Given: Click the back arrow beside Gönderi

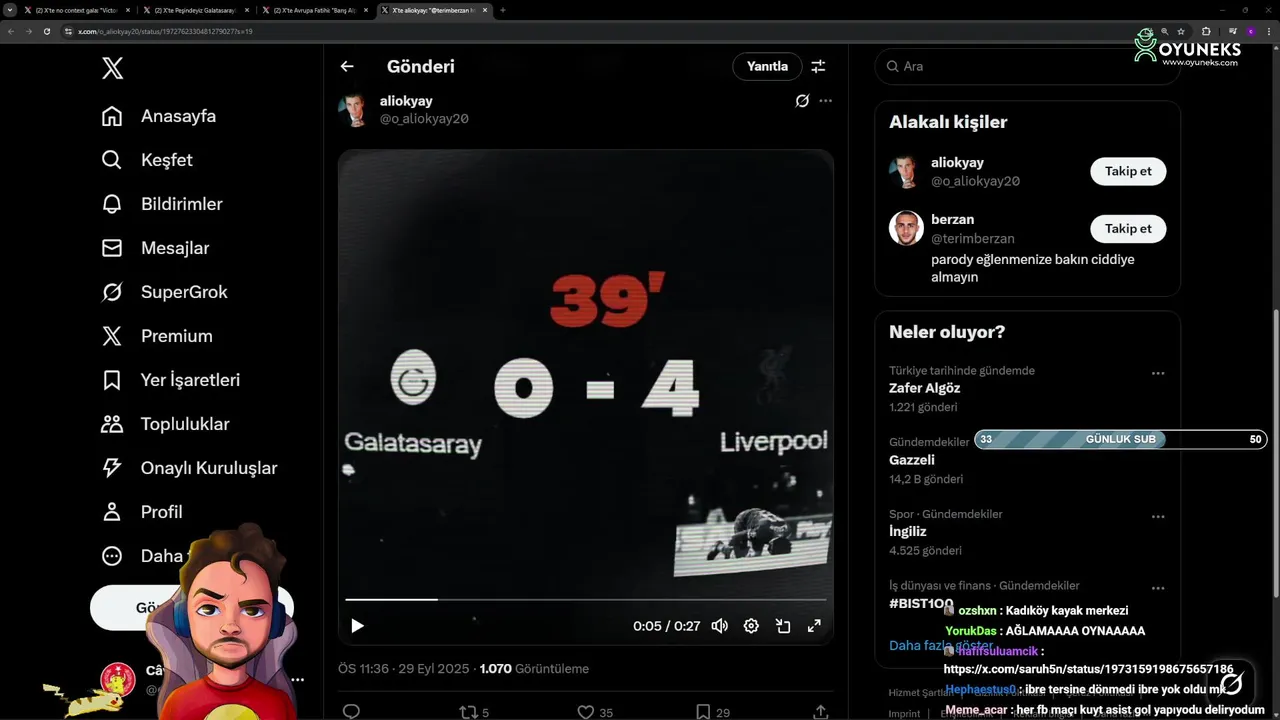Looking at the screenshot, I should [347, 66].
